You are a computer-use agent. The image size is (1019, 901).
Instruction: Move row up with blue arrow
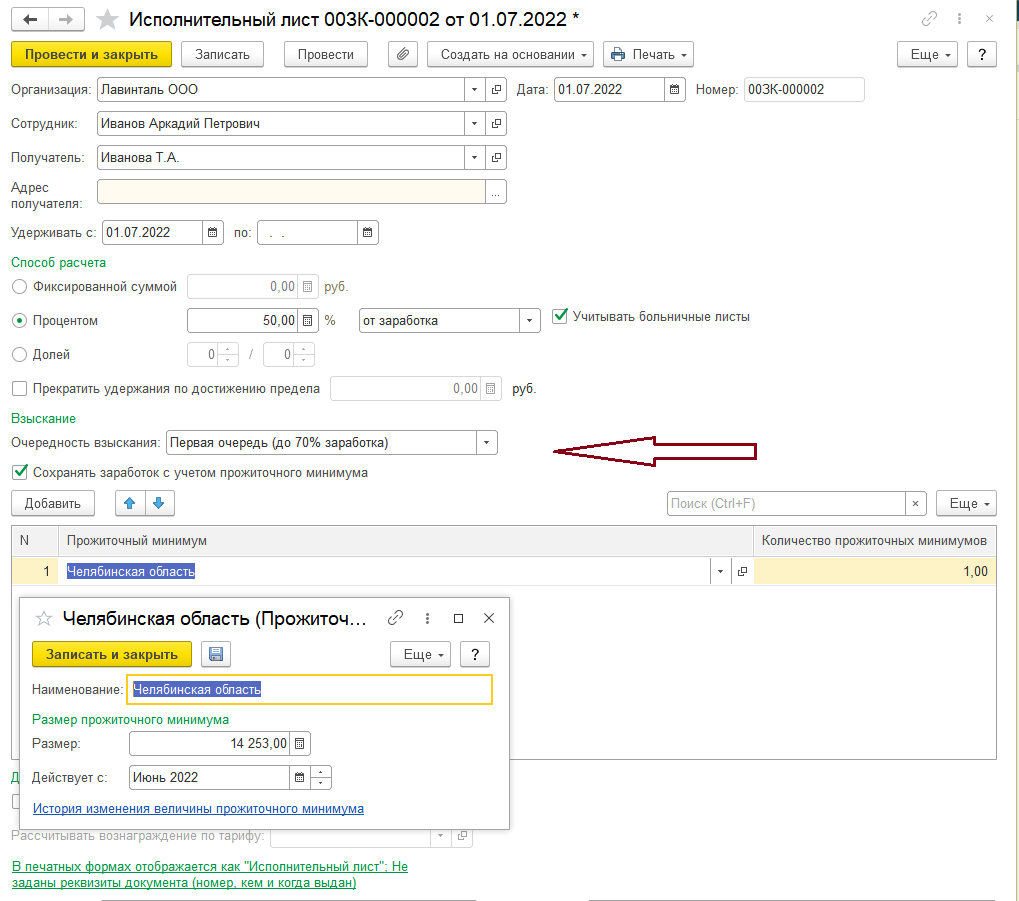[x=128, y=503]
